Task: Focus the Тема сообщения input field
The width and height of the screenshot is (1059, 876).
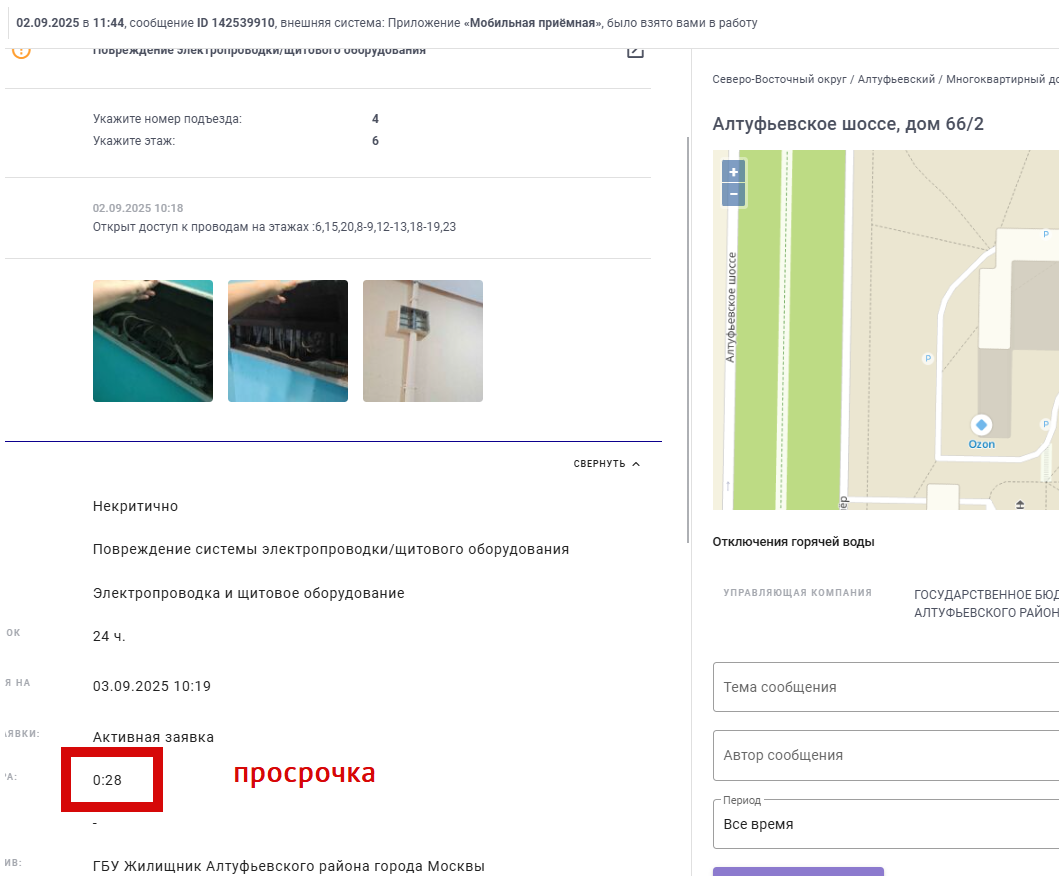Action: pyautogui.click(x=885, y=687)
